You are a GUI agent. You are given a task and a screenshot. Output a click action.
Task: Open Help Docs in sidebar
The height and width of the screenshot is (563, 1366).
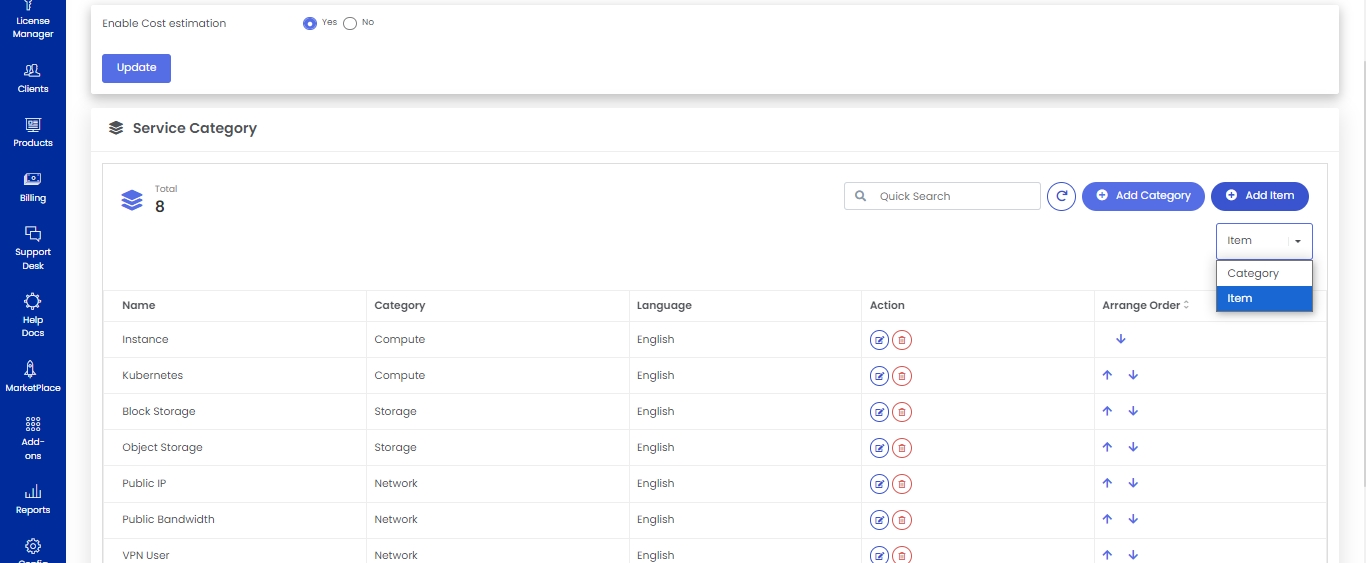pyautogui.click(x=33, y=315)
